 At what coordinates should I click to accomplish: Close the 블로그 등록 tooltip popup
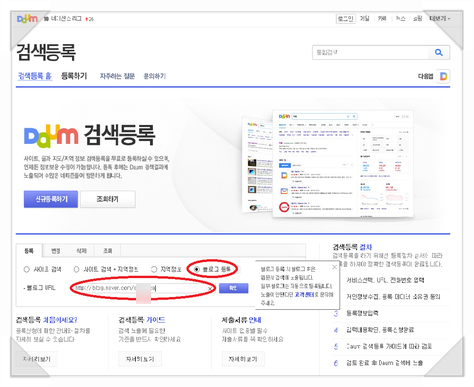point(334,267)
